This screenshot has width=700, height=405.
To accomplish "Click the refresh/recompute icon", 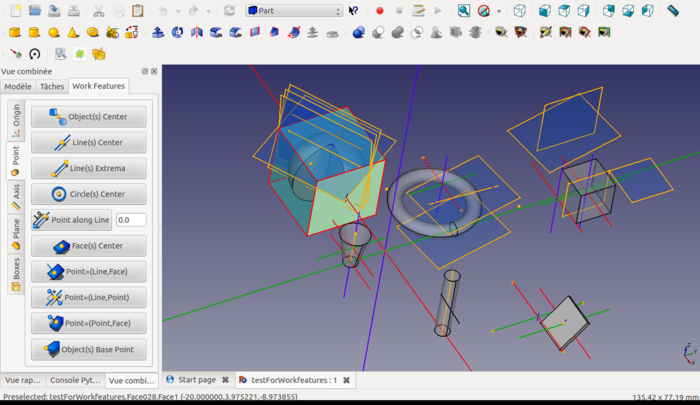I will [x=229, y=11].
